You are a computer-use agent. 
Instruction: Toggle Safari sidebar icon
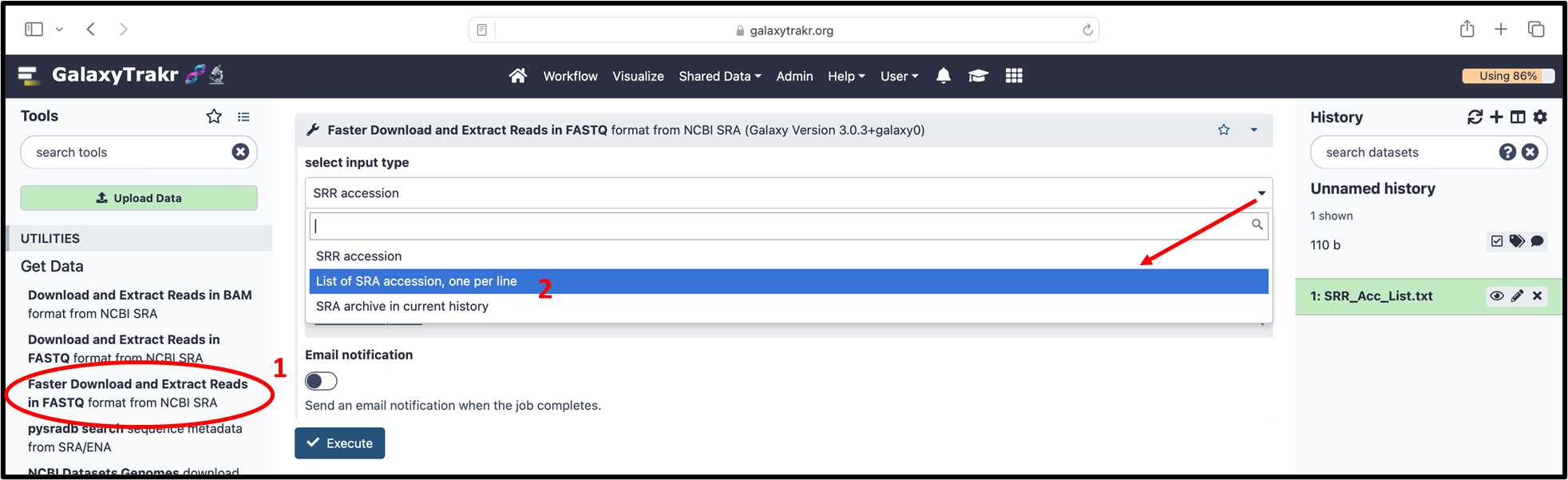(34, 30)
